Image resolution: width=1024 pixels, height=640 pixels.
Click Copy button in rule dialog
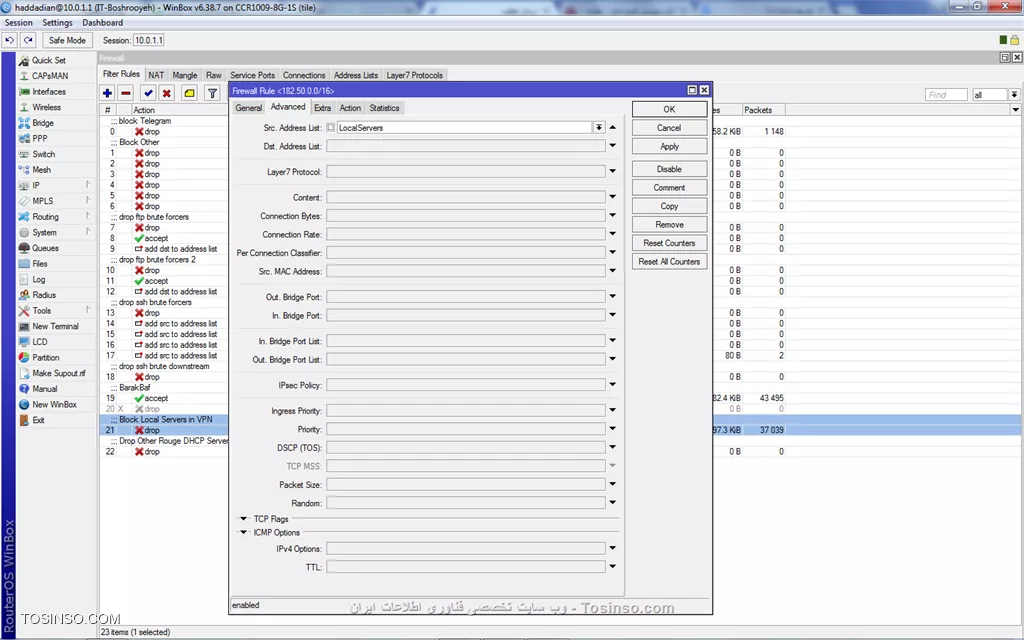point(669,206)
